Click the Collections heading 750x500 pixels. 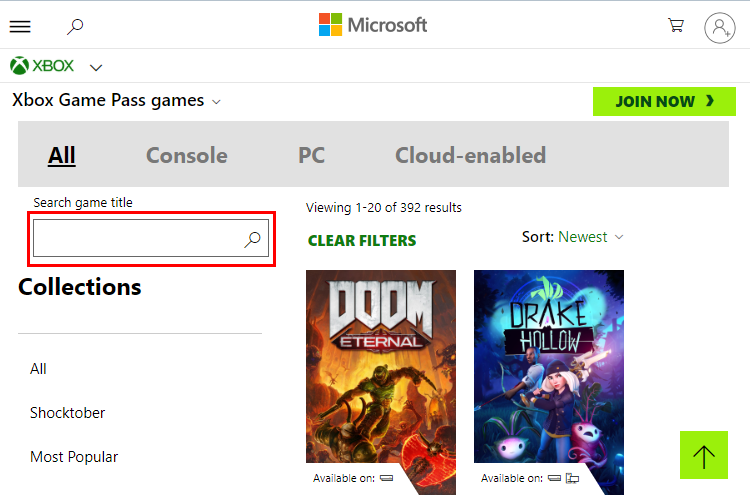(x=79, y=287)
